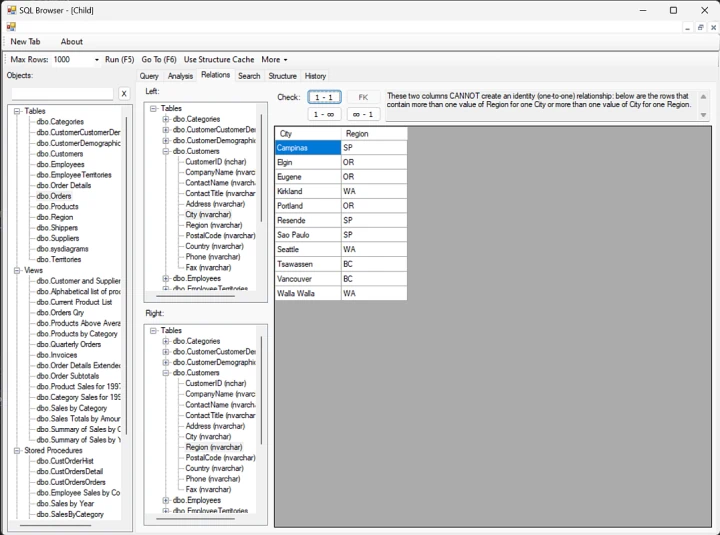
Task: Select dbo.Territories in Objects tree
Action: tap(59, 259)
